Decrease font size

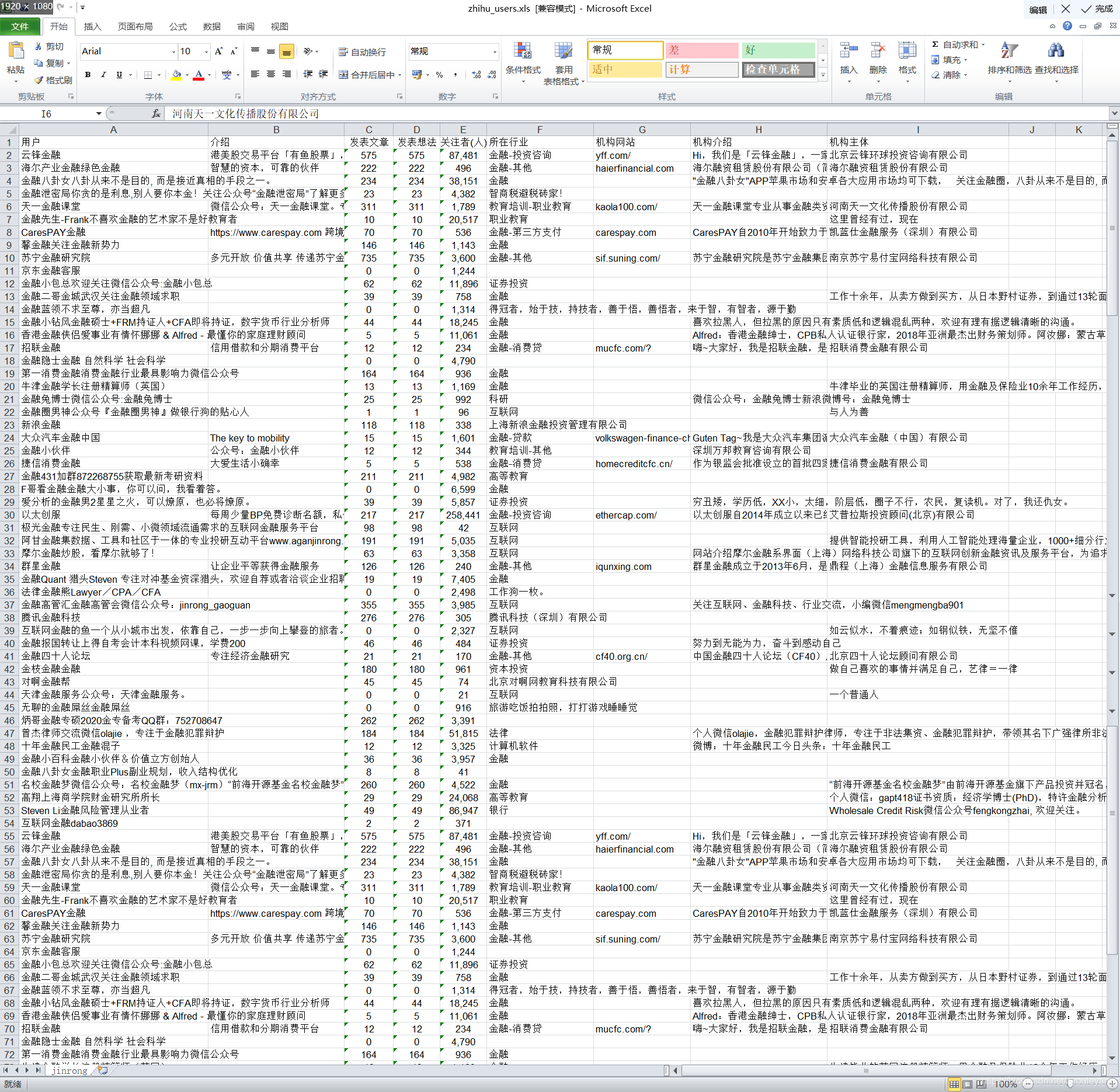pyautogui.click(x=234, y=51)
